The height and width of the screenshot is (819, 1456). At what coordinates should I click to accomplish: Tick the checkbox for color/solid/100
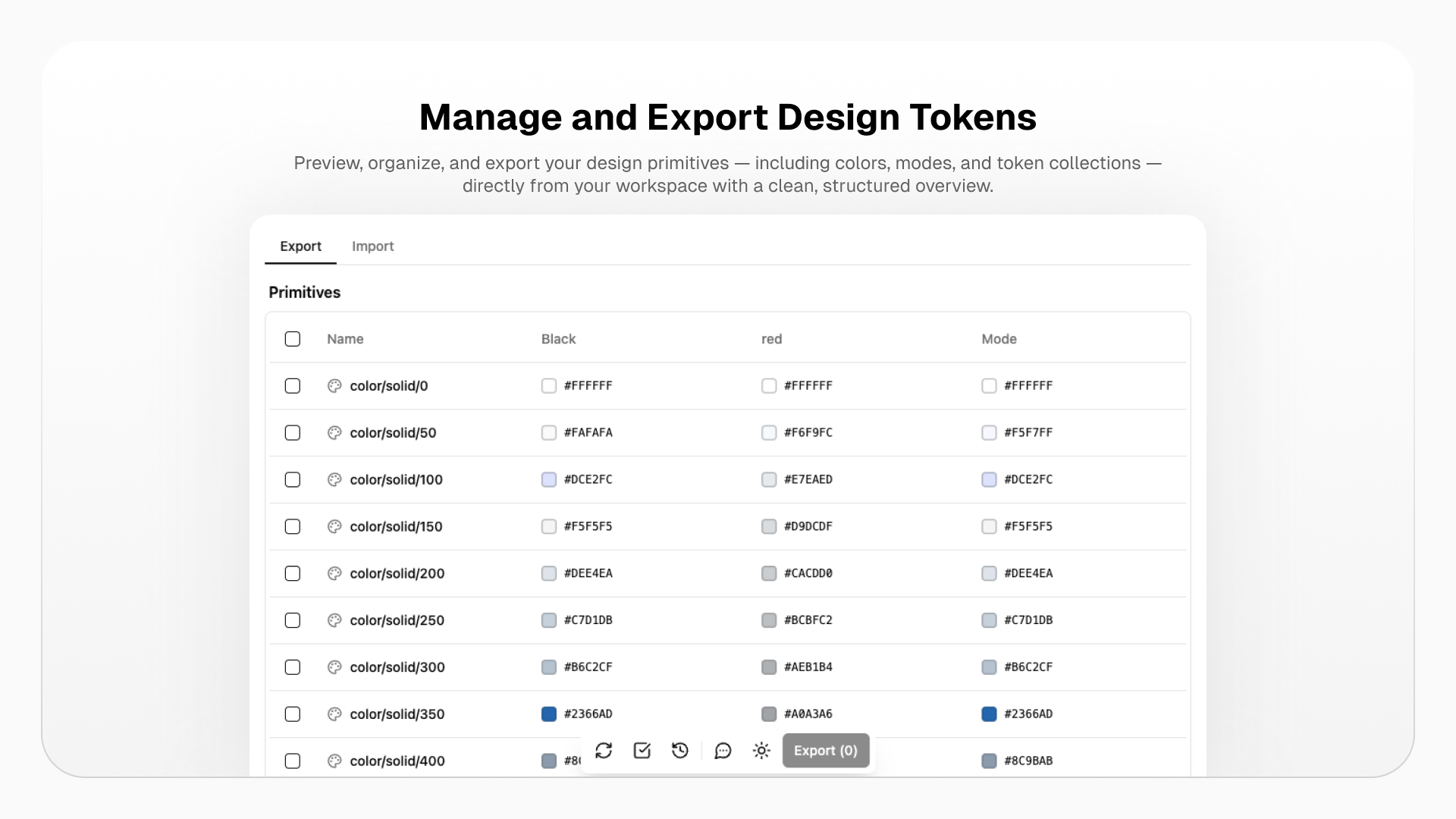point(293,480)
